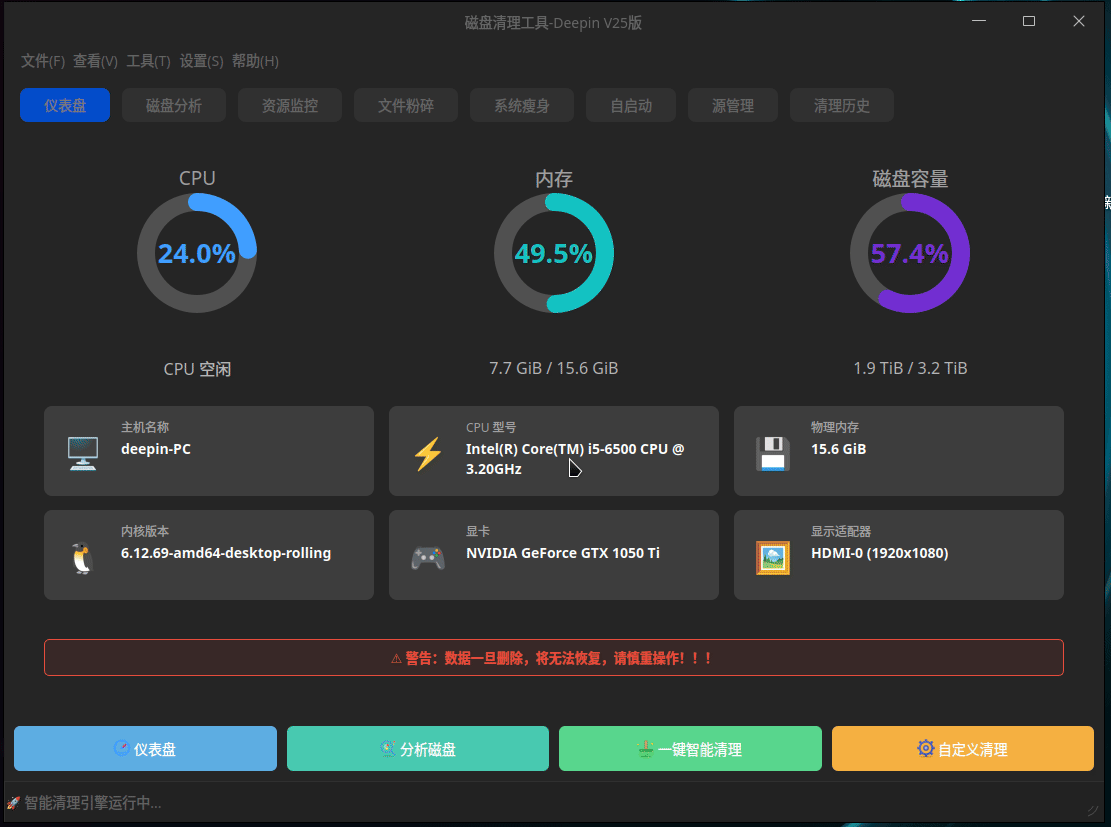Click the 6.12.69-amd64-desktop-rolling kernel text
The width and height of the screenshot is (1111, 827).
coord(226,553)
